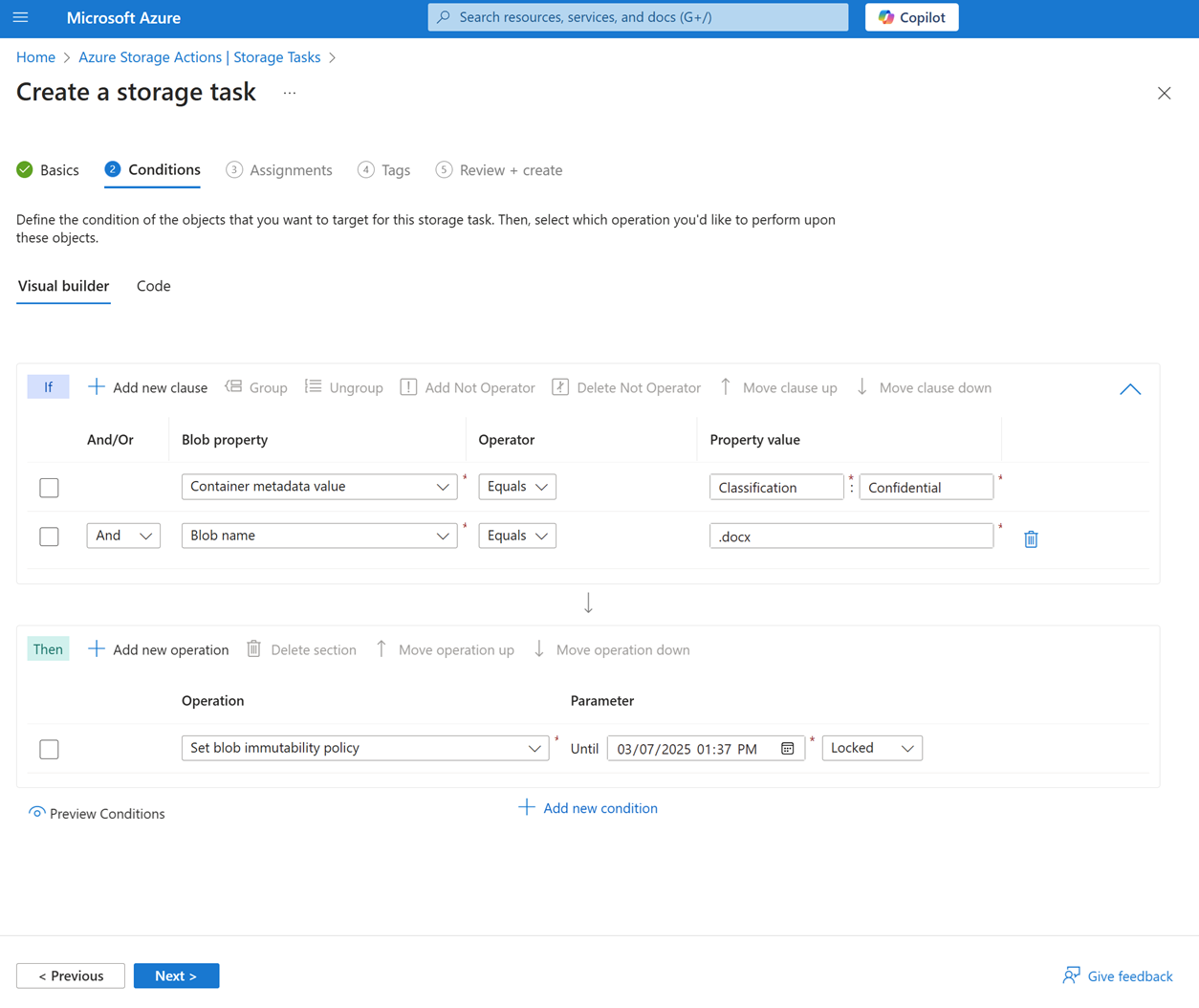This screenshot has height=1008, width=1199.
Task: Check the Blob name clause checkbox
Action: coord(49,537)
